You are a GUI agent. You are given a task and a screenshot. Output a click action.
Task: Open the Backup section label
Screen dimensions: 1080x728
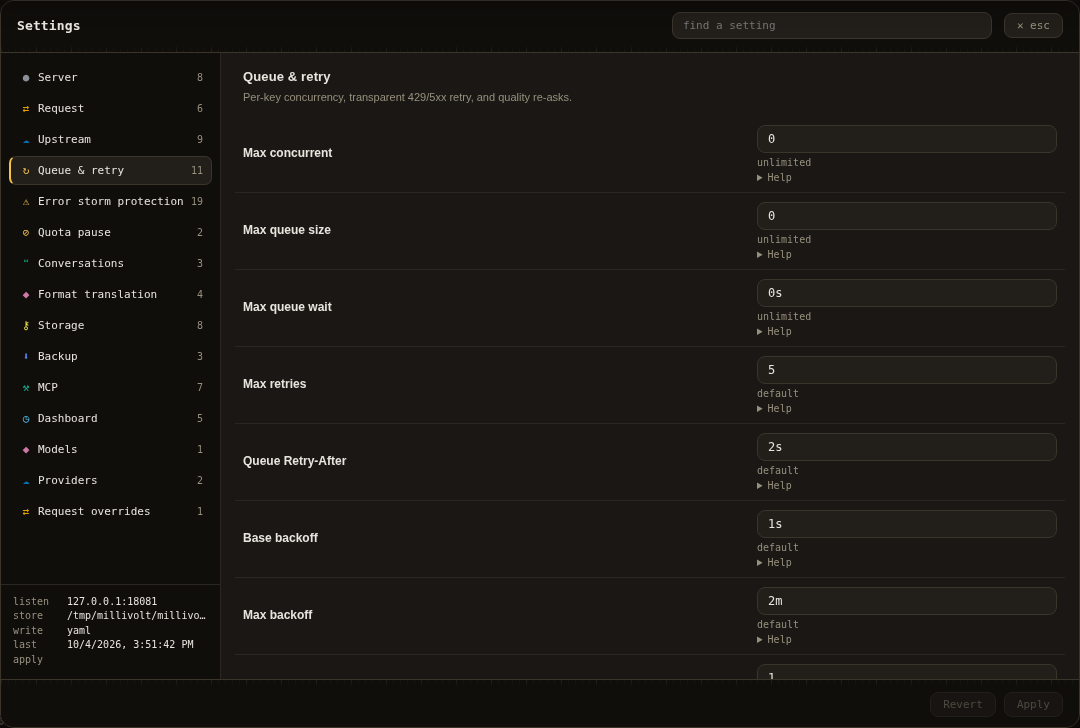(57, 356)
